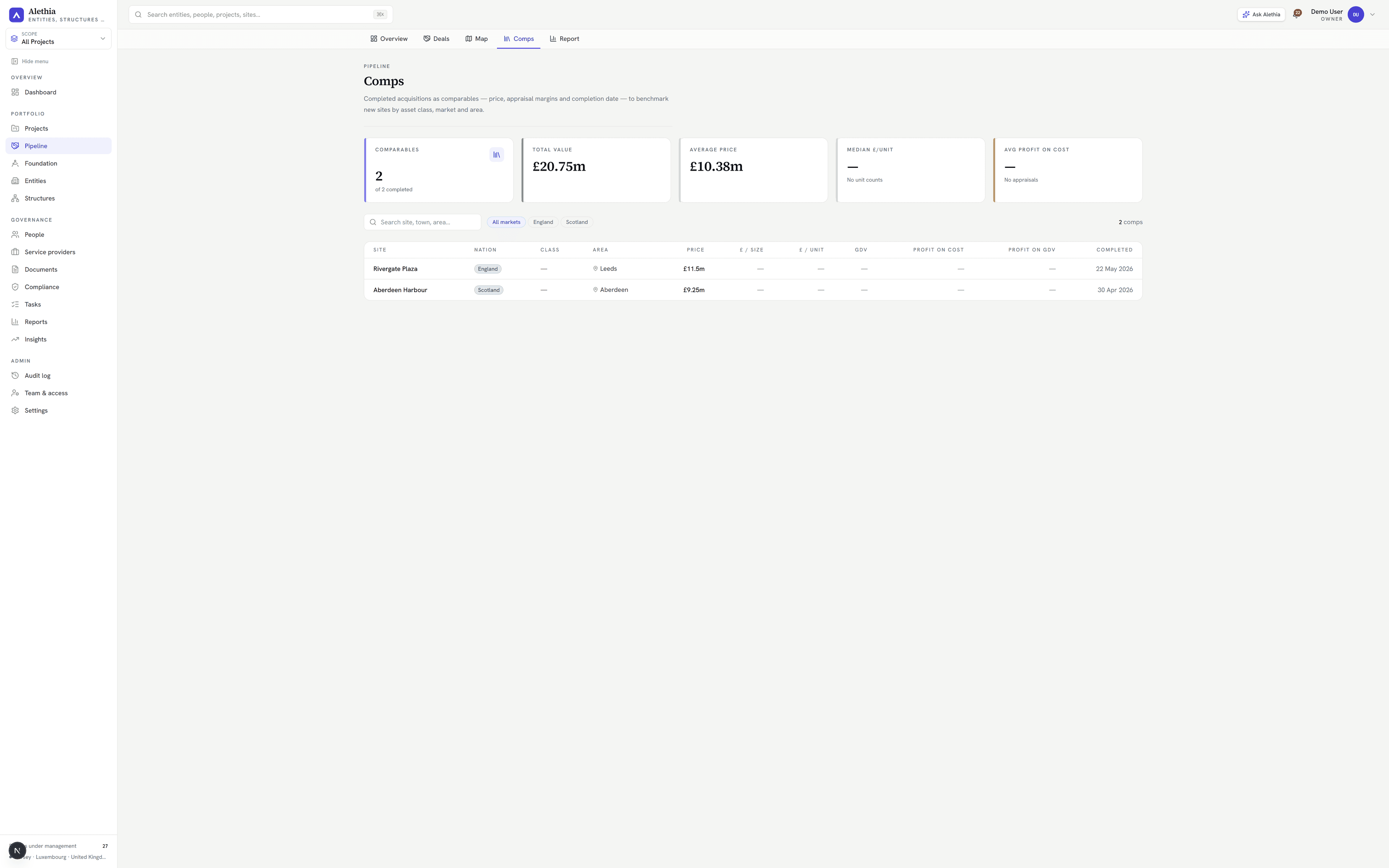The image size is (1389, 868).
Task: Switch to the Overview tab
Action: pos(389,39)
